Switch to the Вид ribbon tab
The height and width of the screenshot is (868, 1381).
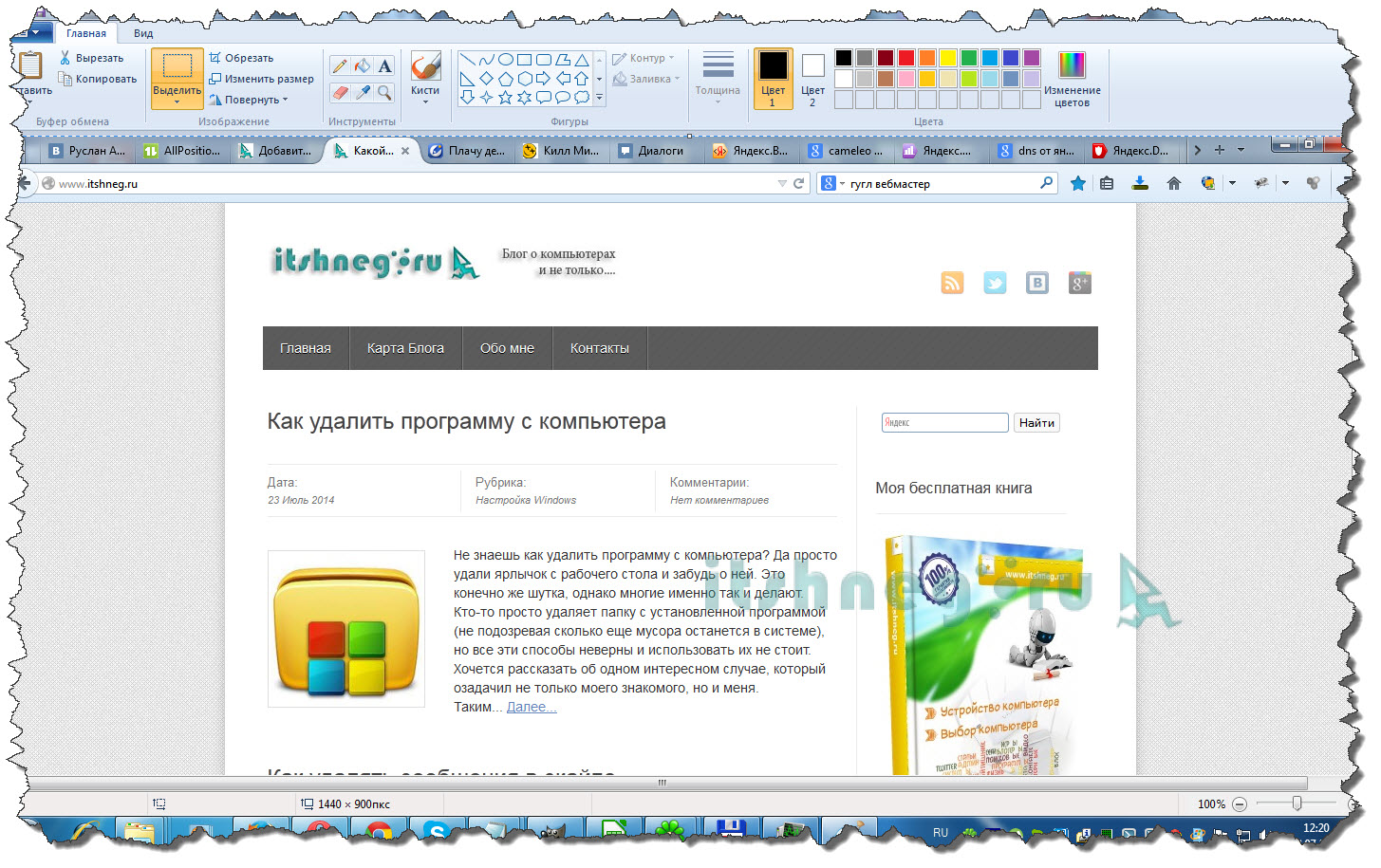[143, 33]
